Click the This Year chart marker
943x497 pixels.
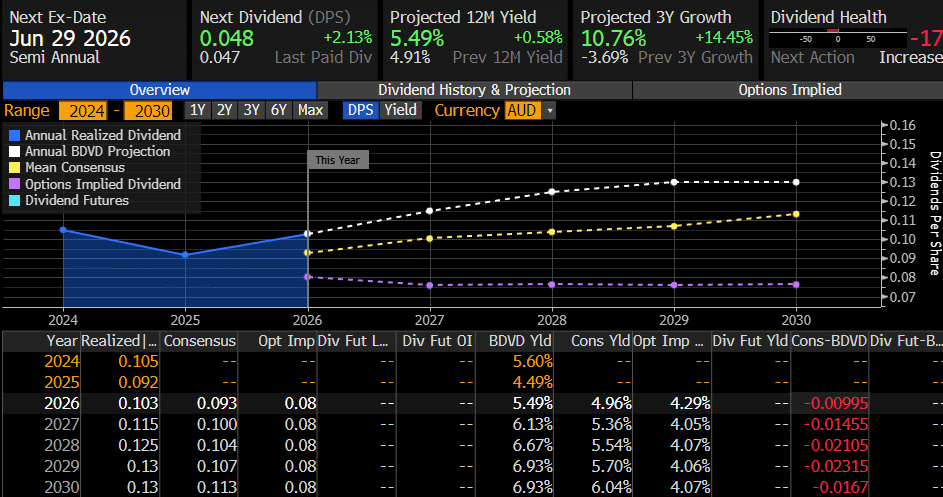338,159
